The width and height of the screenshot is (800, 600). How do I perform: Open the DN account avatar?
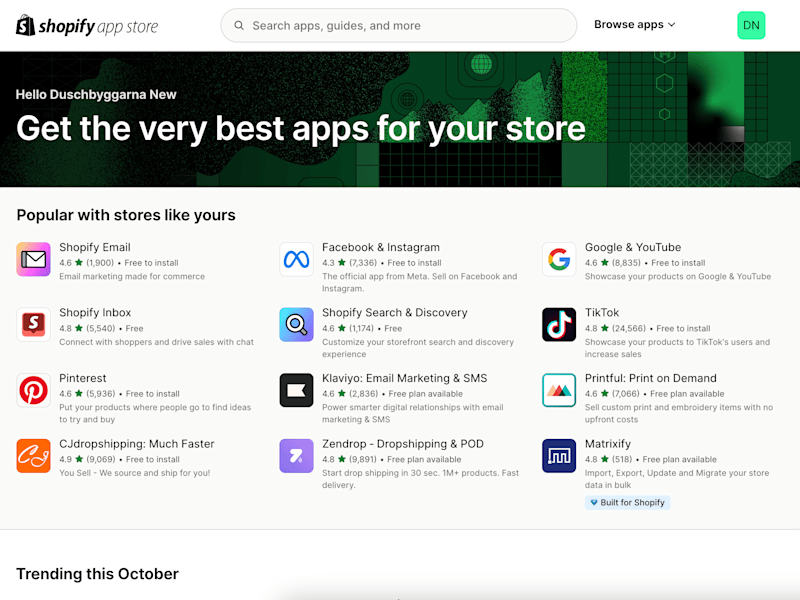click(751, 26)
